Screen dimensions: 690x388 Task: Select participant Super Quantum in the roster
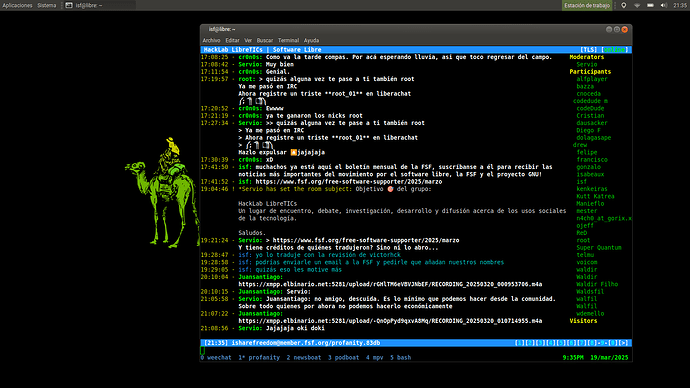[599, 248]
